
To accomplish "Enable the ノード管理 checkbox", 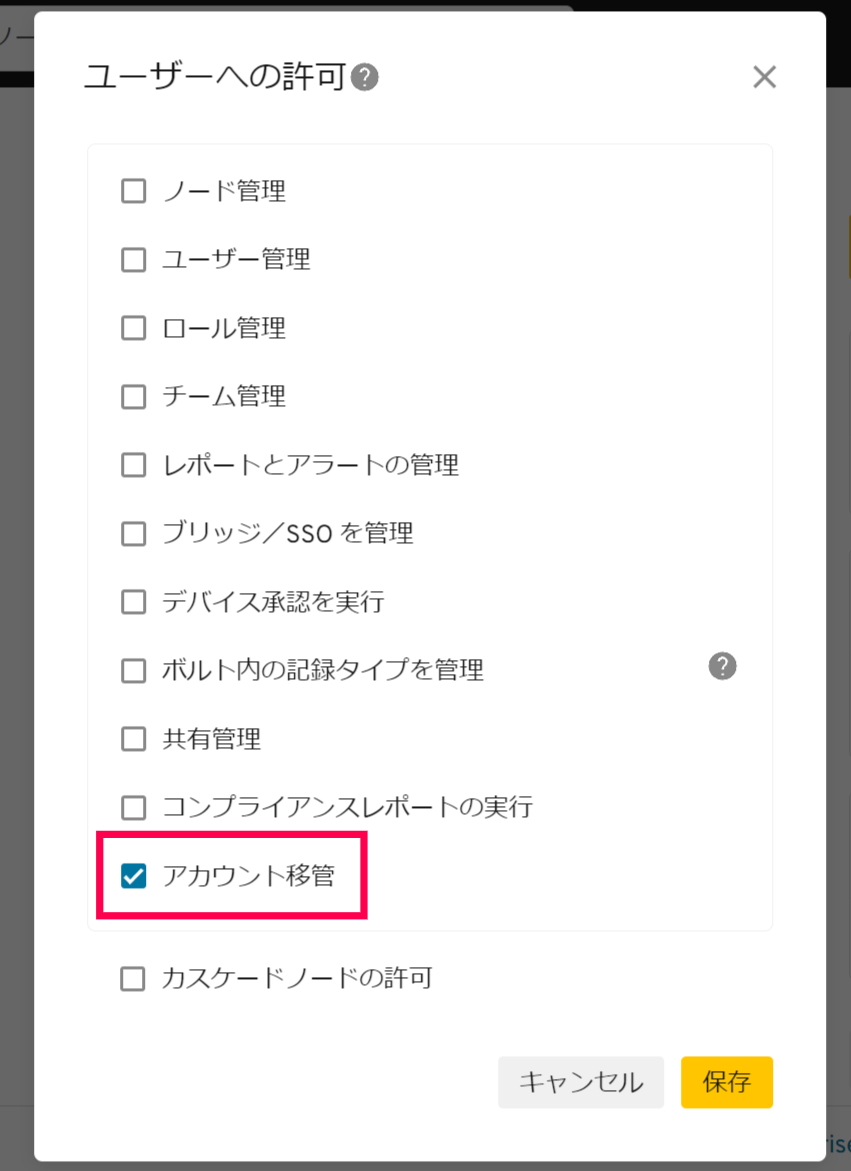I will (x=133, y=191).
